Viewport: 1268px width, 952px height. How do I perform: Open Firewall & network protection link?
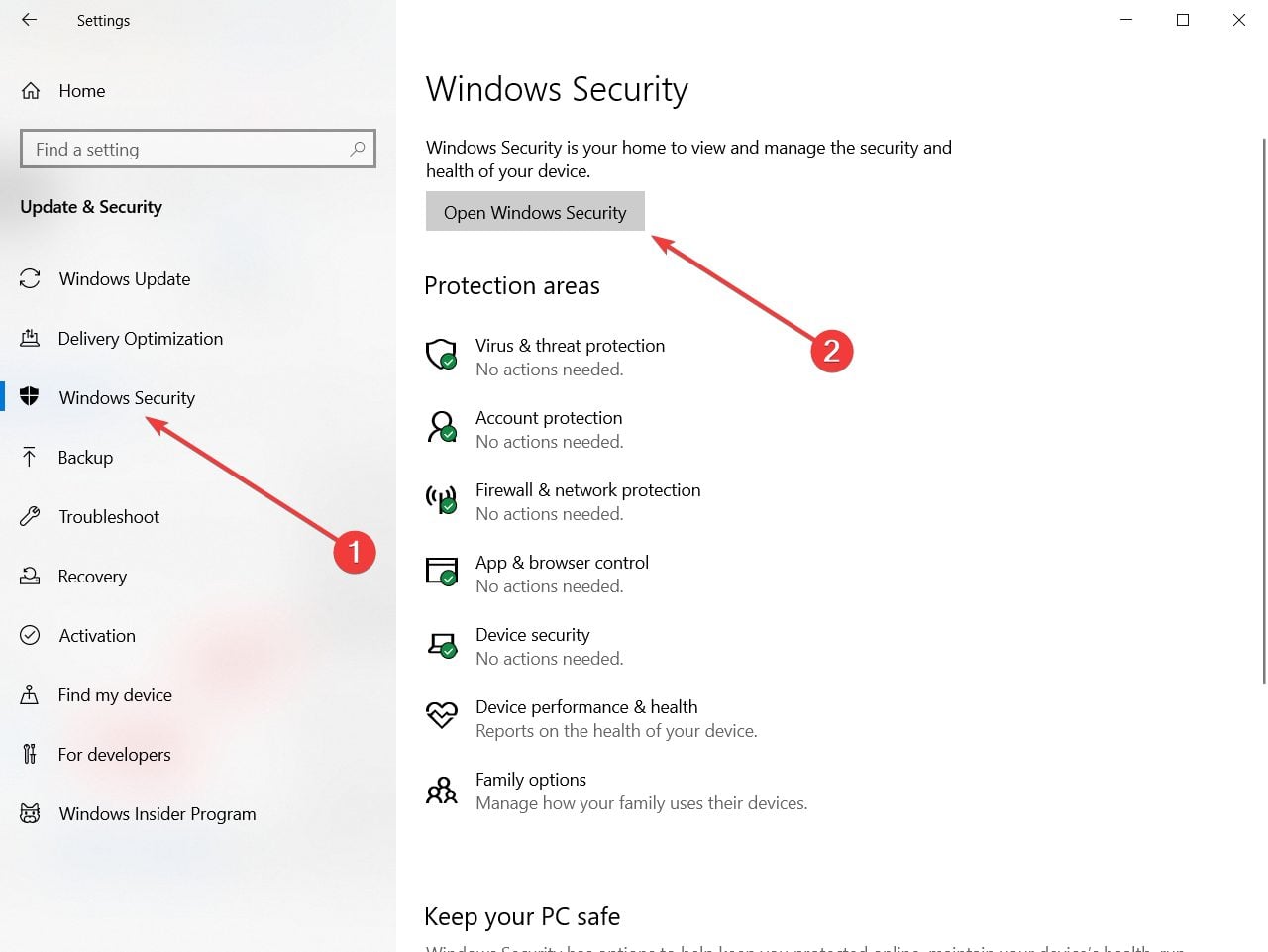587,490
